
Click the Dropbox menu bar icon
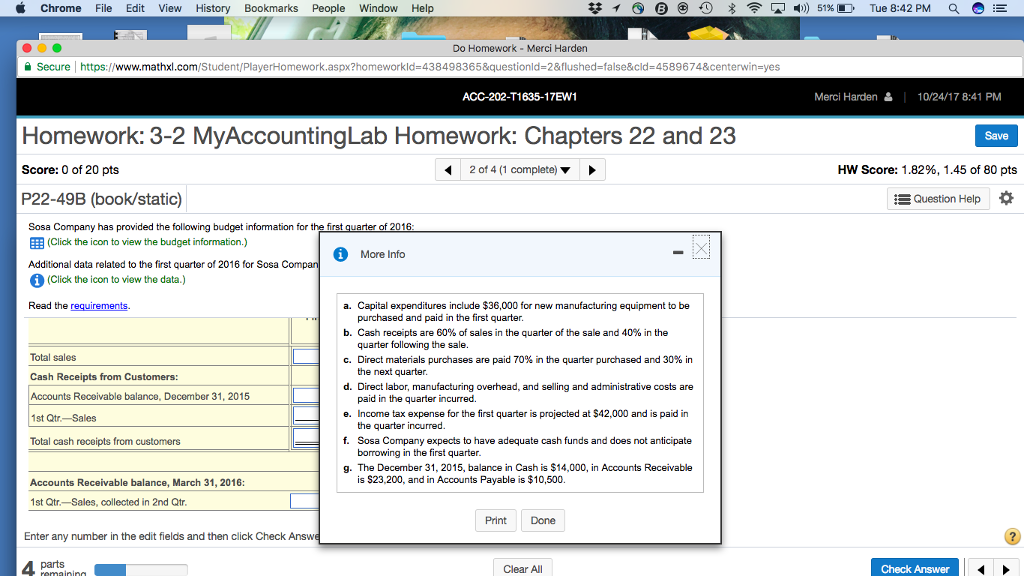click(594, 8)
